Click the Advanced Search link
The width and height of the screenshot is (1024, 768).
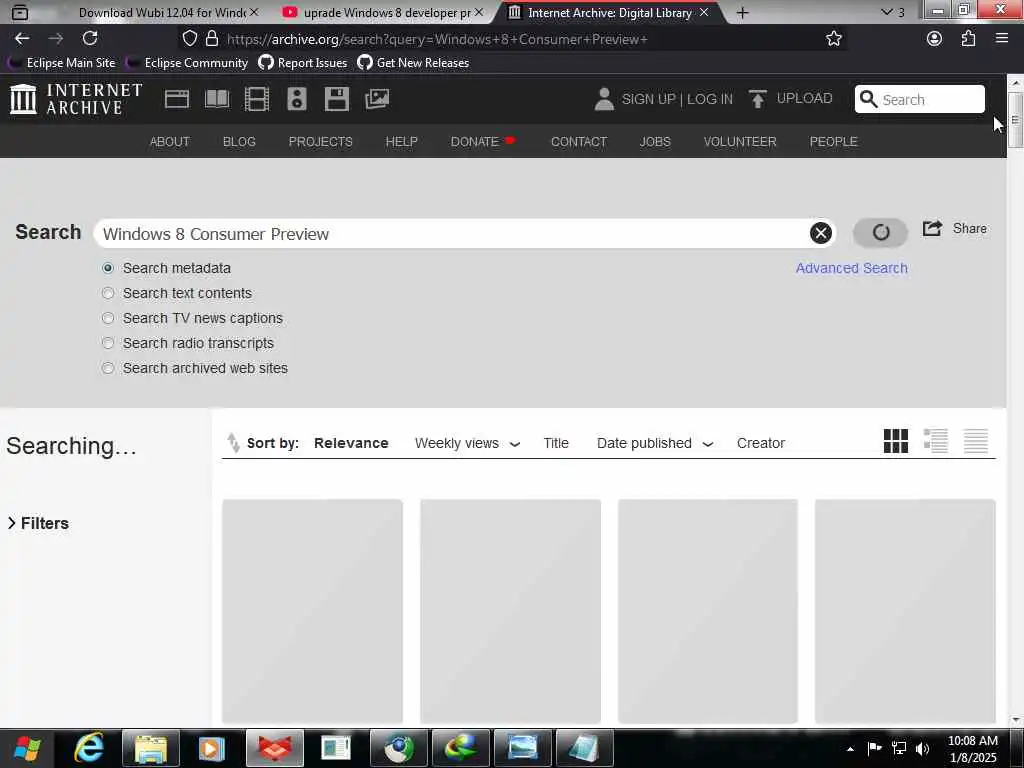pyautogui.click(x=852, y=268)
